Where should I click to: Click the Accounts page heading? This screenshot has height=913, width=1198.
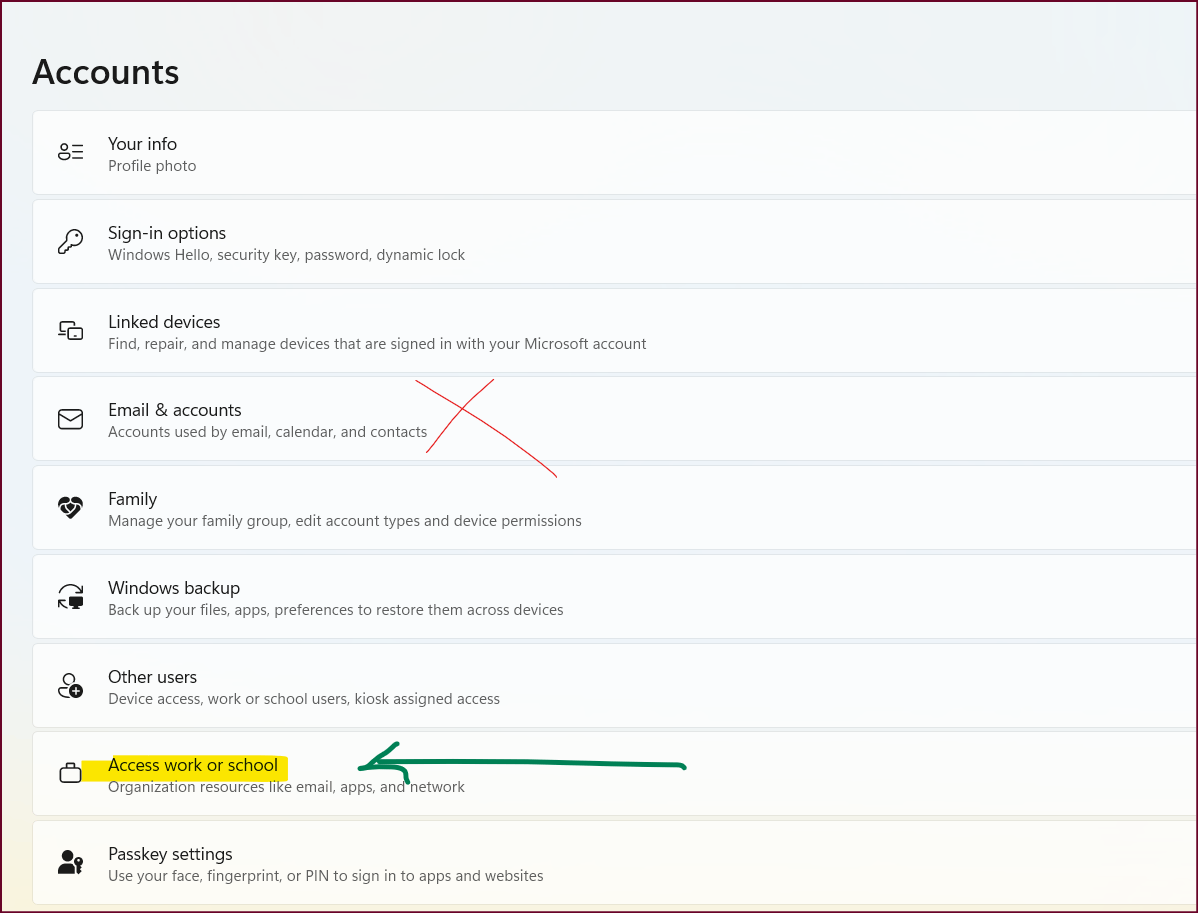click(x=105, y=72)
